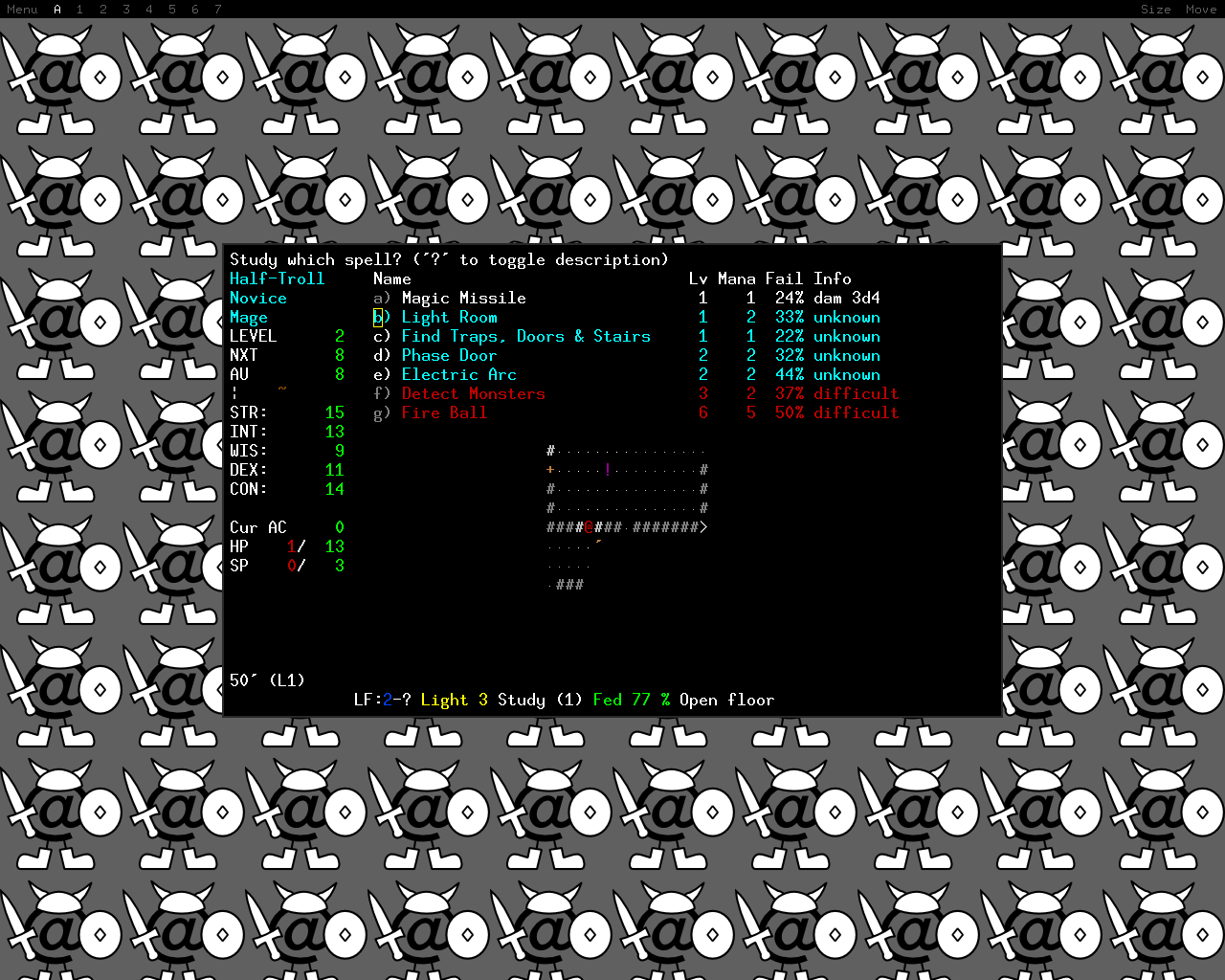Screen dimensions: 1225x980
Task: Click the red Detect Monsters spell
Action: pos(473,393)
